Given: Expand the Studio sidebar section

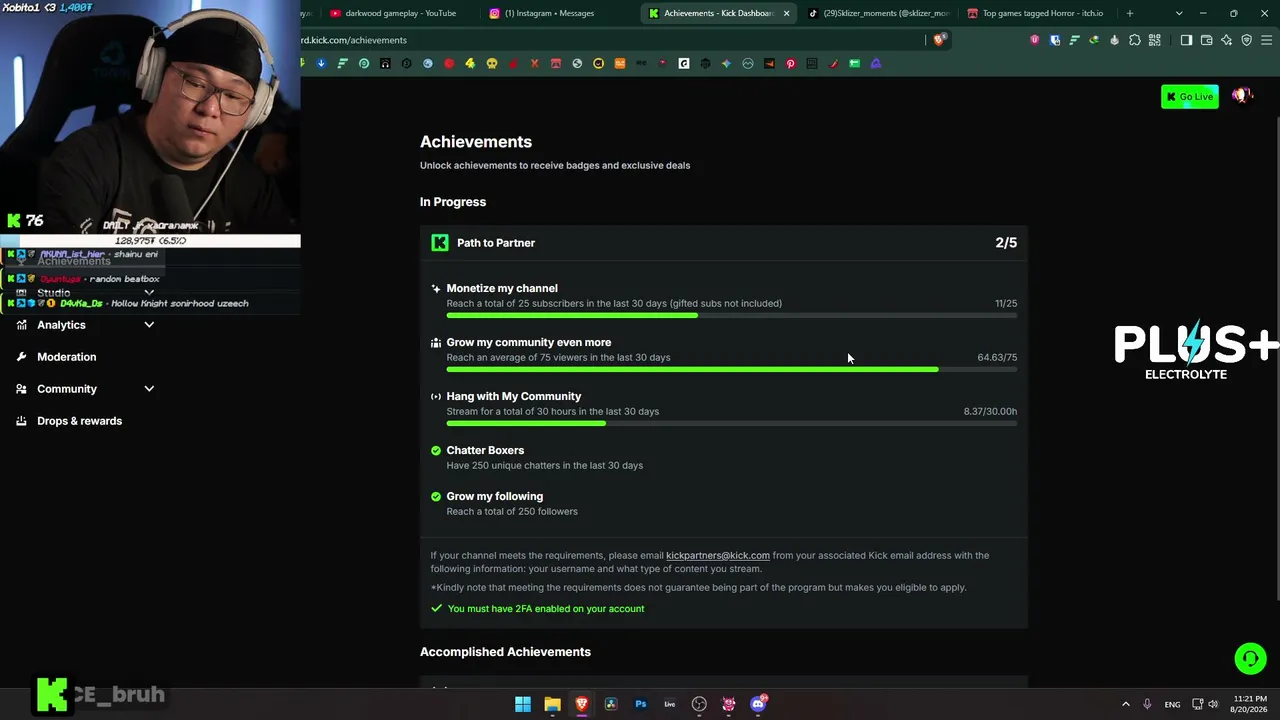Looking at the screenshot, I should pyautogui.click(x=149, y=293).
